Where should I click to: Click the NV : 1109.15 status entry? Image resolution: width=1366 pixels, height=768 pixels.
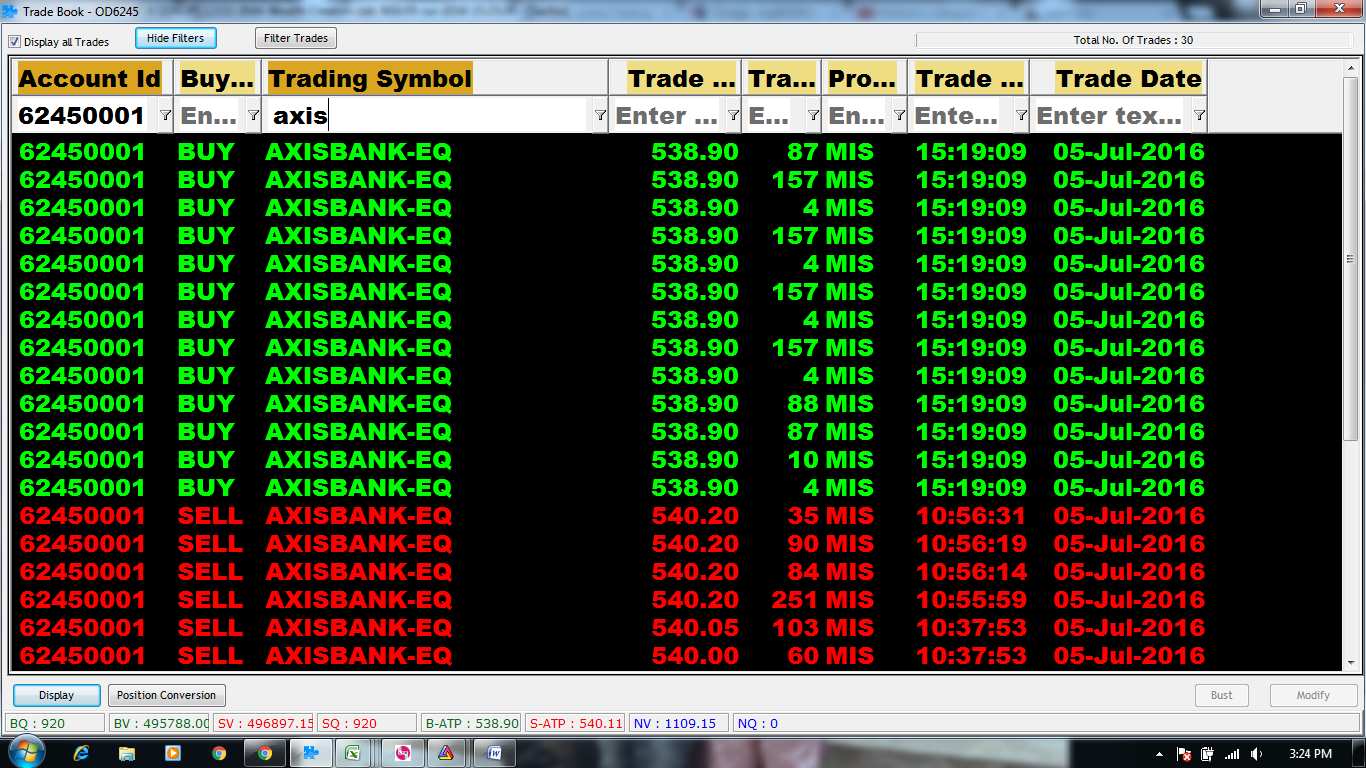pyautogui.click(x=679, y=723)
